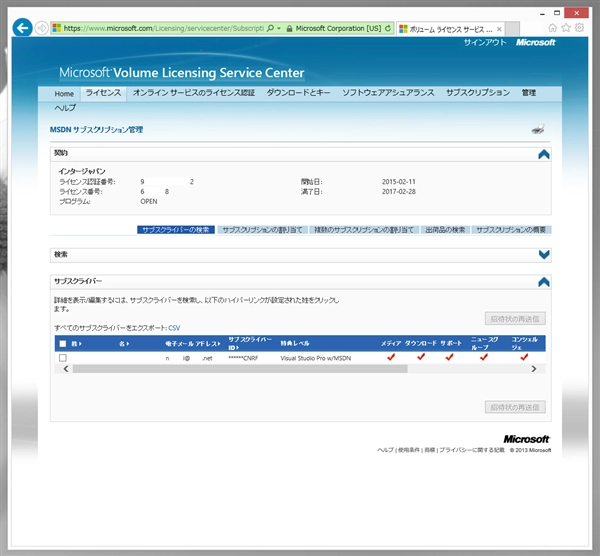Image resolution: width=600 pixels, height=556 pixels.
Task: Select the サブスクリプションの概要 tab
Action: click(x=511, y=230)
